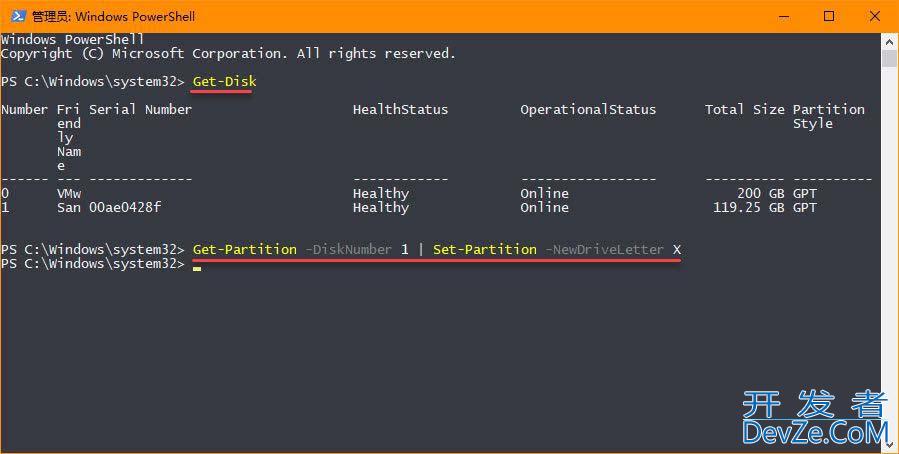
Task: Click the -DiskNumber parameter
Action: coord(349,249)
